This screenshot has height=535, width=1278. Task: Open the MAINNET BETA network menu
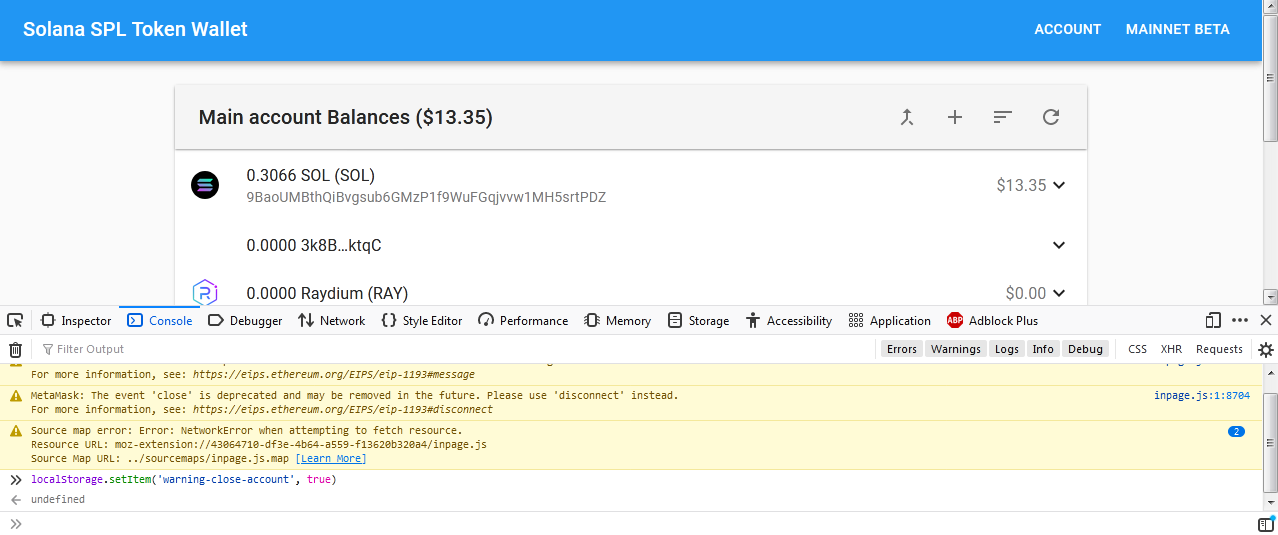coord(1177,29)
